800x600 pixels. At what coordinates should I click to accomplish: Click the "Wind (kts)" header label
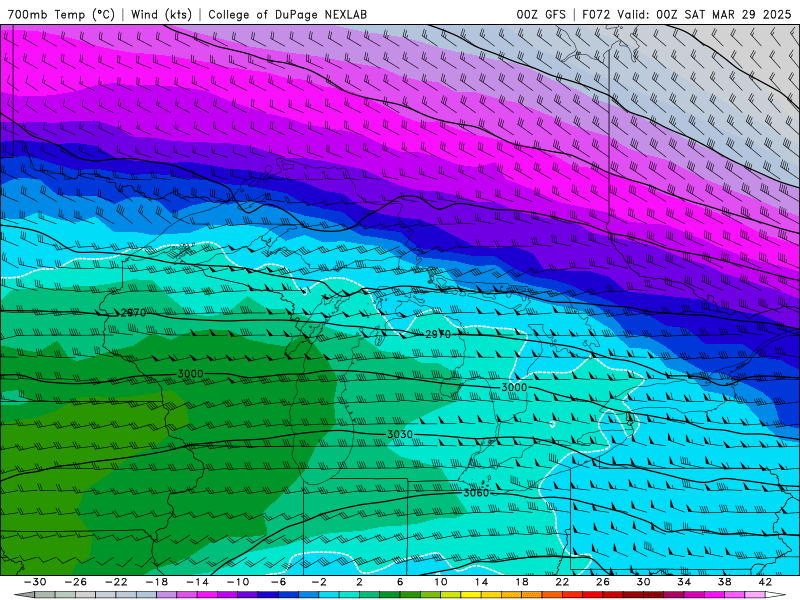click(161, 14)
